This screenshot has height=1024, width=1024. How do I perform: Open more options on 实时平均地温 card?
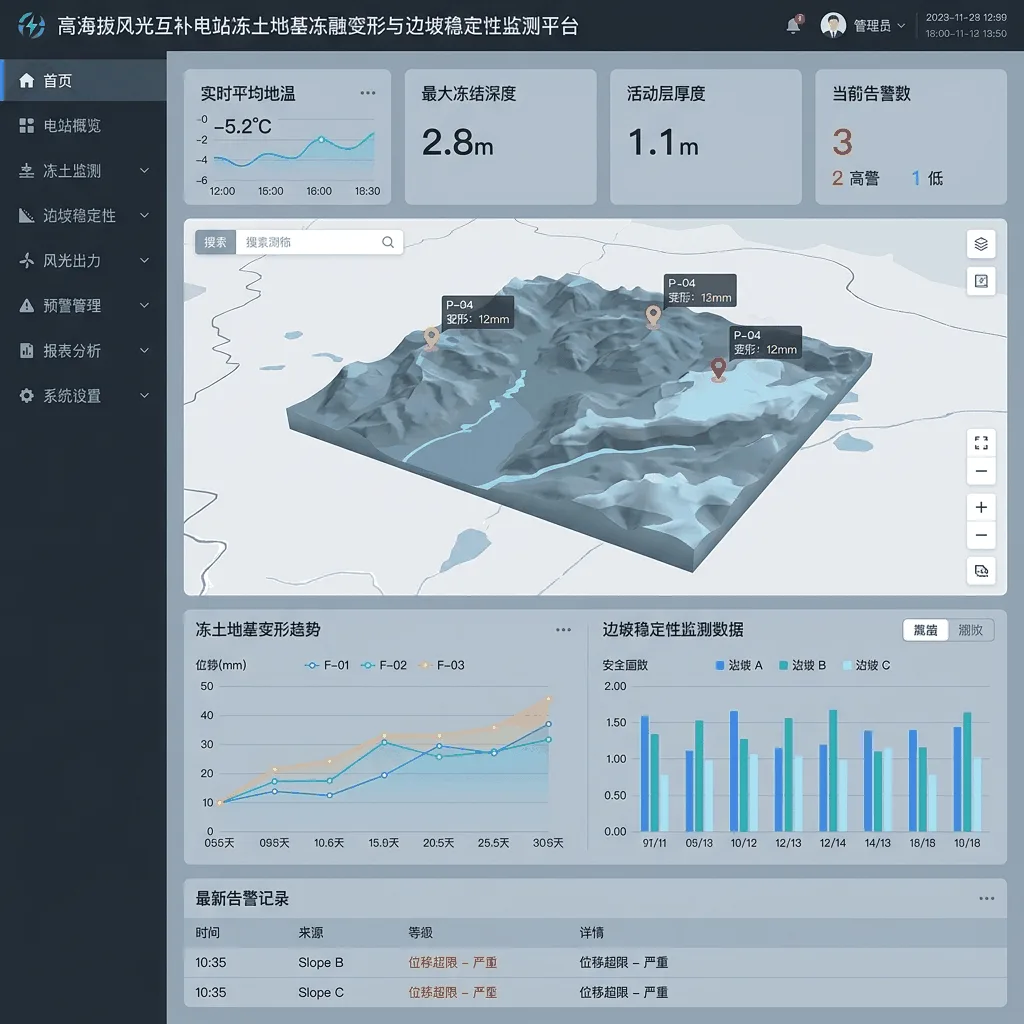(368, 93)
